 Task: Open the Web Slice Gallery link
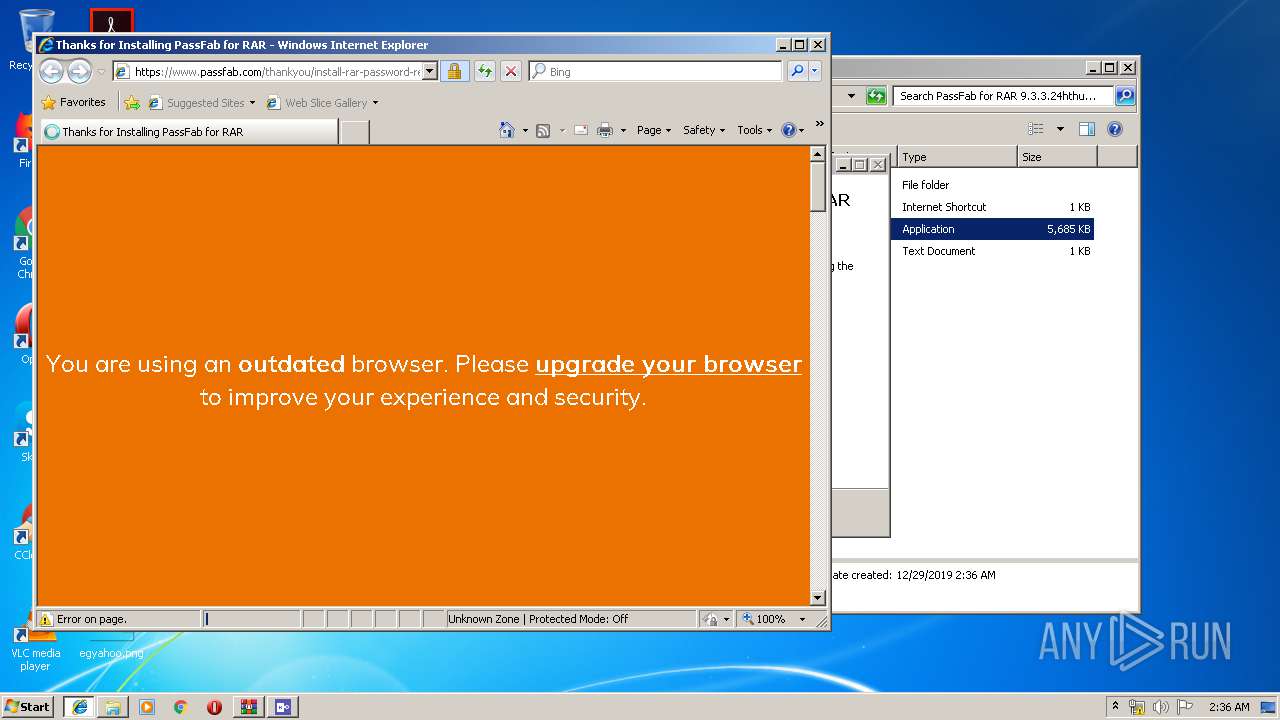[x=322, y=102]
